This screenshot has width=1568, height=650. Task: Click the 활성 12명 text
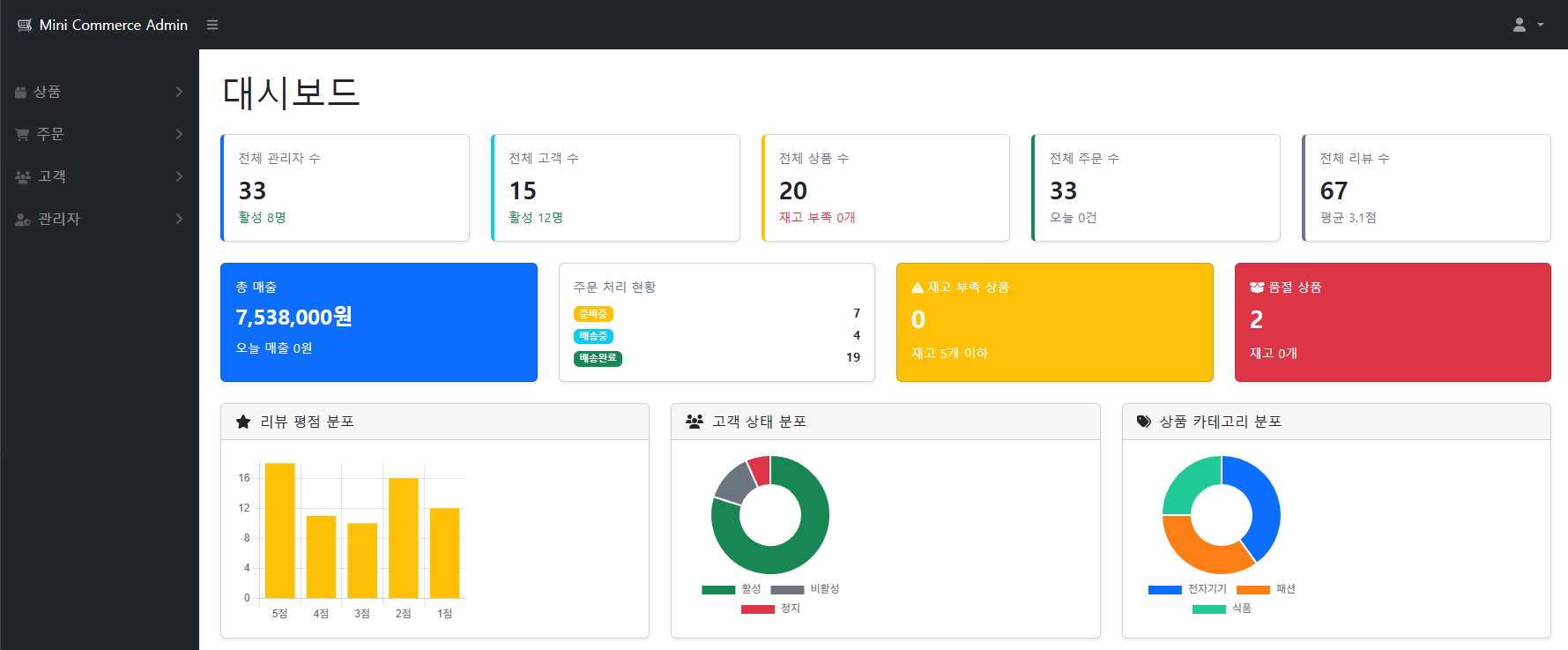coord(536,218)
